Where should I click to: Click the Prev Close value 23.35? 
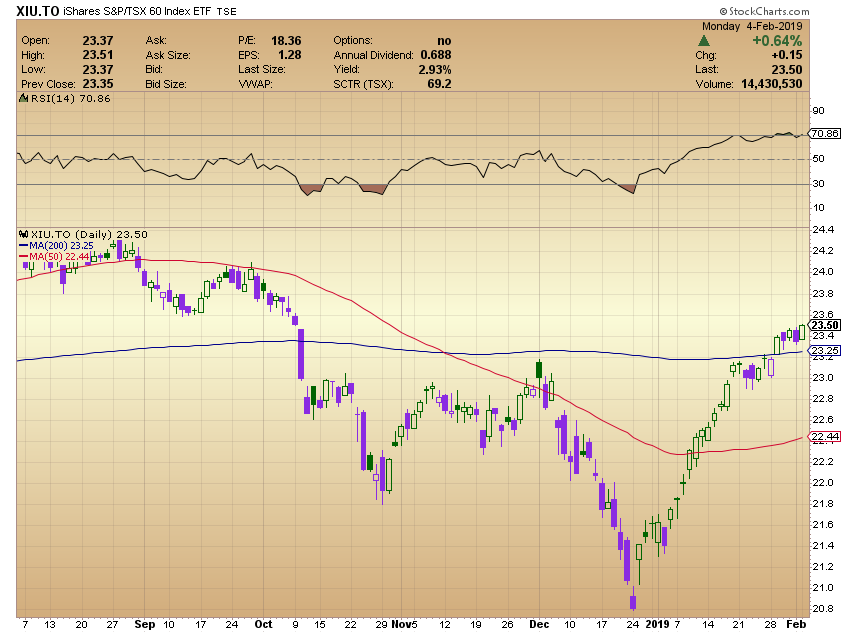[98, 84]
